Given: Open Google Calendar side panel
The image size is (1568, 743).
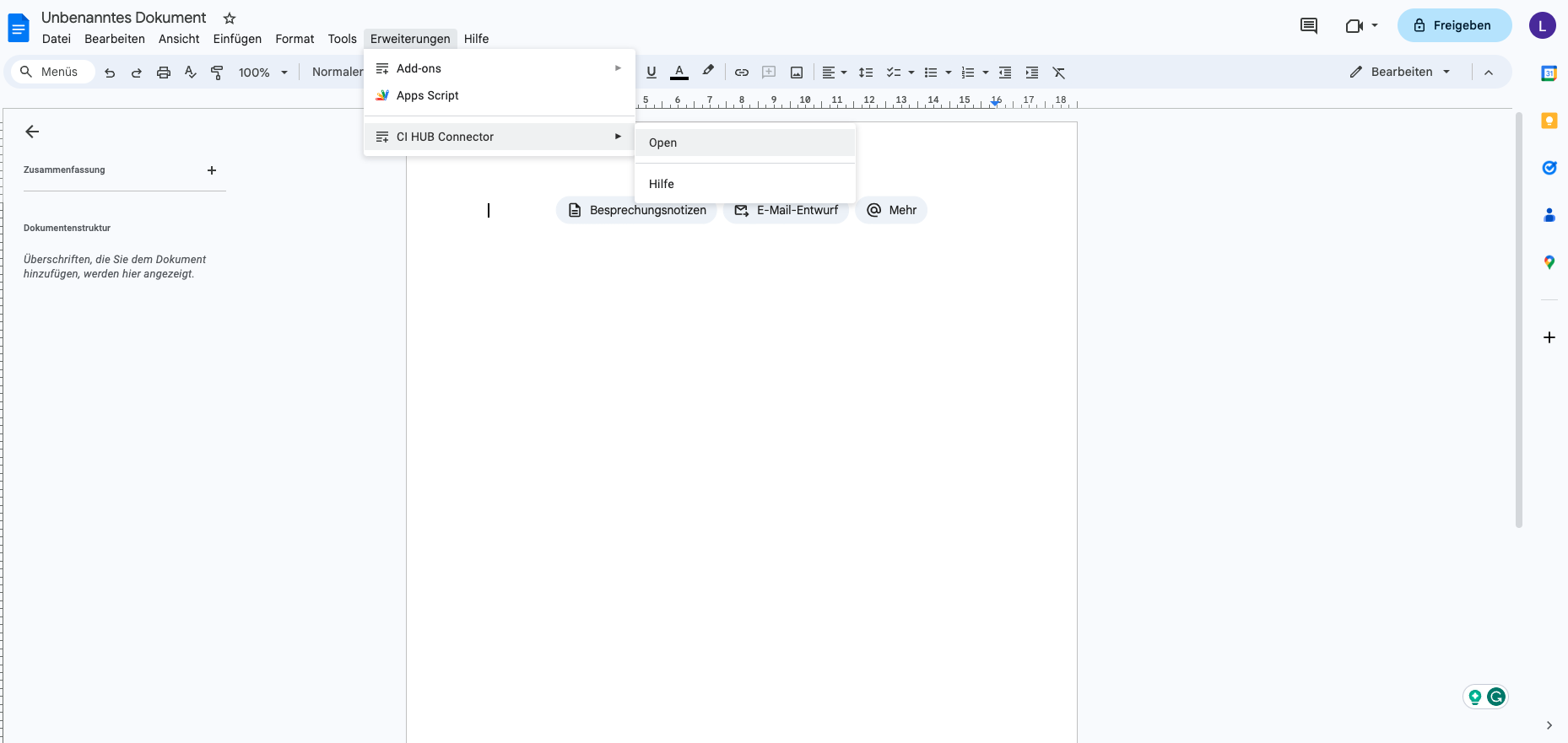Looking at the screenshot, I should point(1549,73).
